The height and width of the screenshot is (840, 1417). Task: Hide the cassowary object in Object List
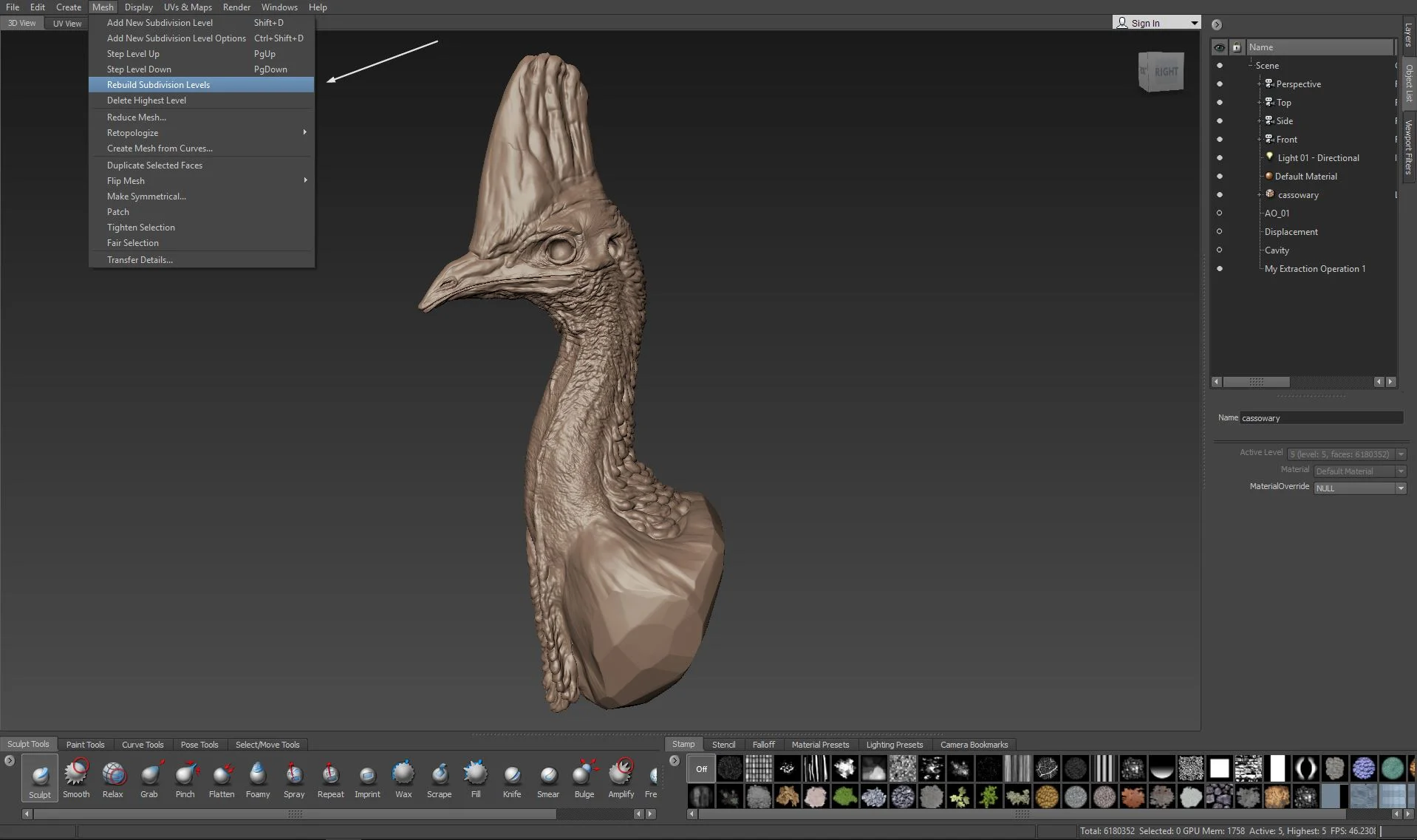click(1219, 195)
